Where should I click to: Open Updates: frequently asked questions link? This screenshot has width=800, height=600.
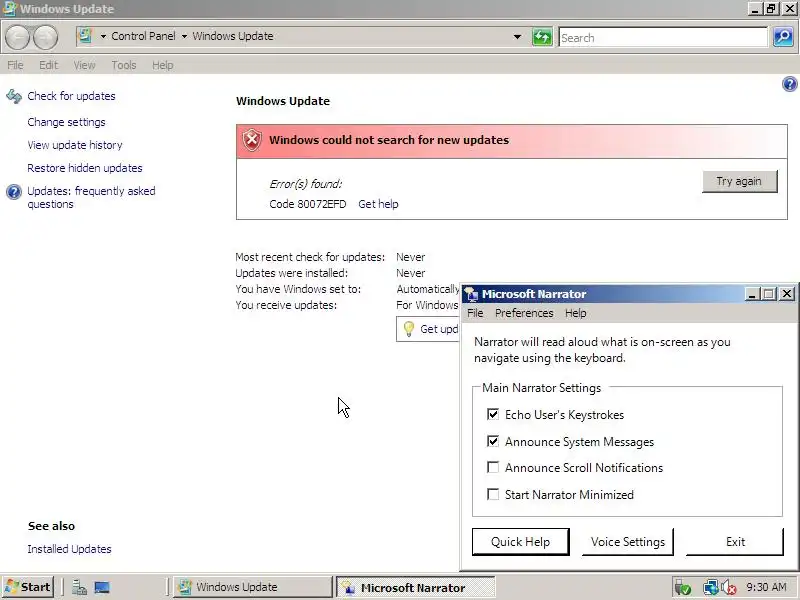(91, 197)
